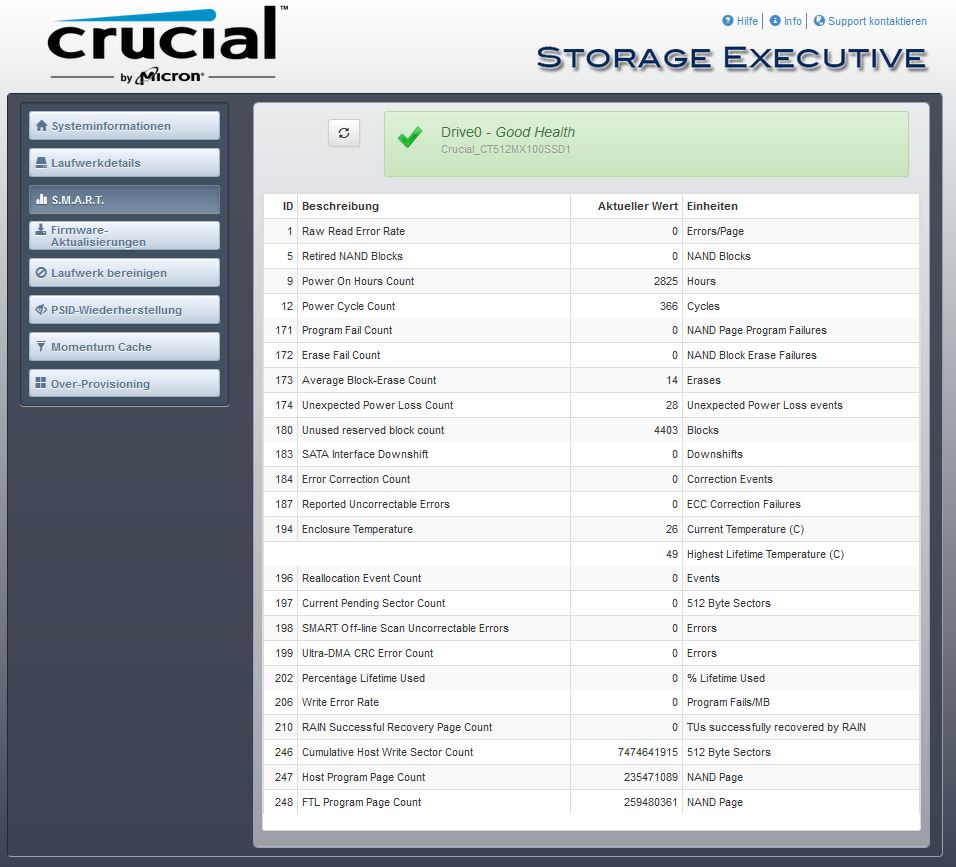Click the ID column header
This screenshot has width=956, height=867.
[288, 206]
